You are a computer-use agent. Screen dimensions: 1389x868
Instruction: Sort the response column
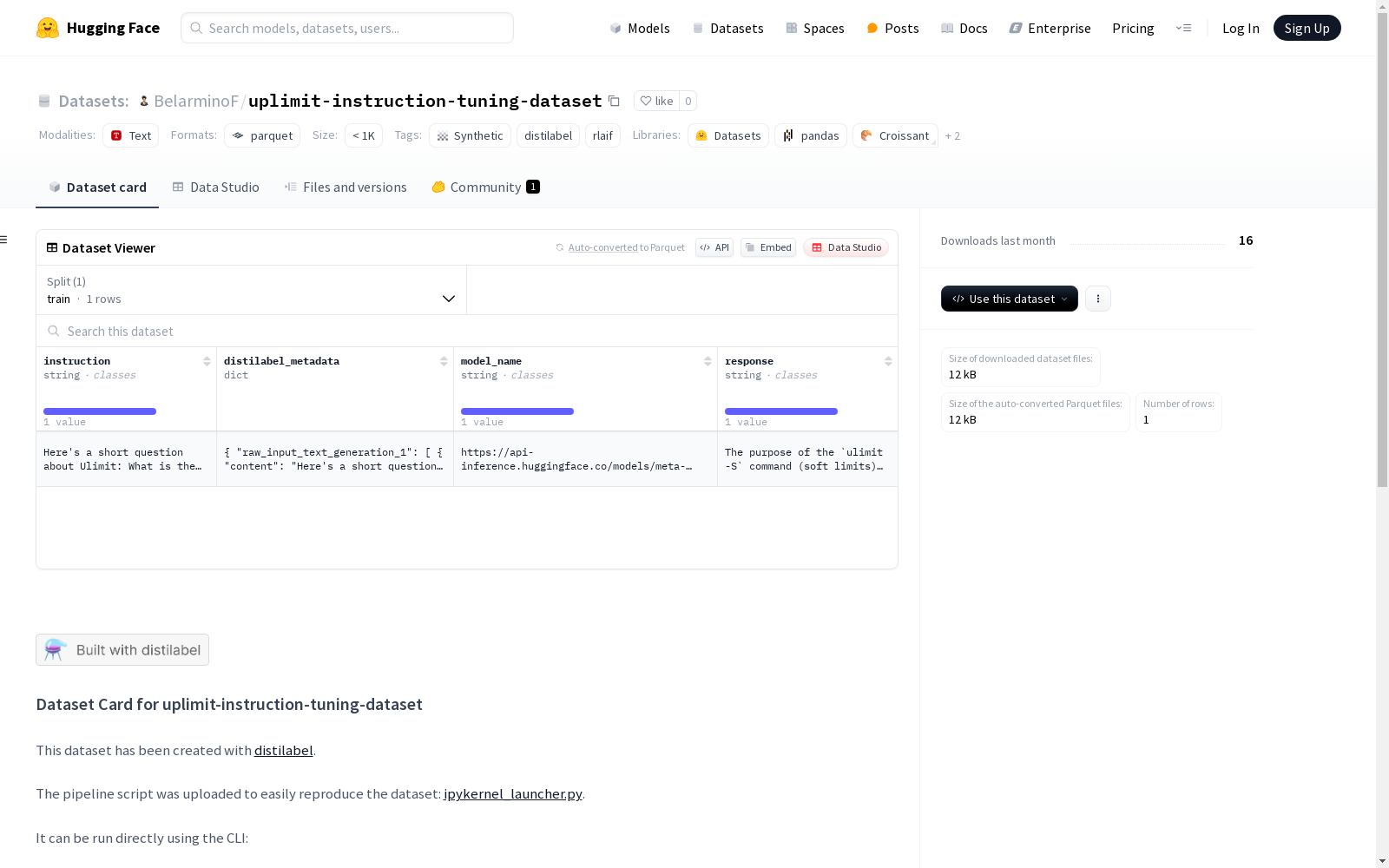pyautogui.click(x=888, y=361)
